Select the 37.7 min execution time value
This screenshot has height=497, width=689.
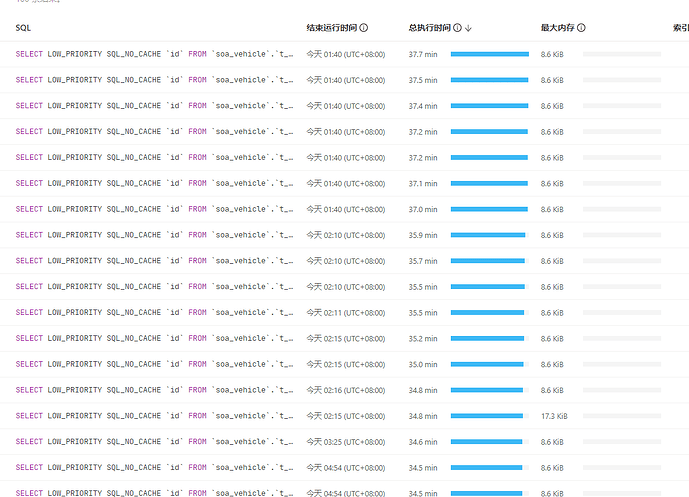pyautogui.click(x=423, y=54)
